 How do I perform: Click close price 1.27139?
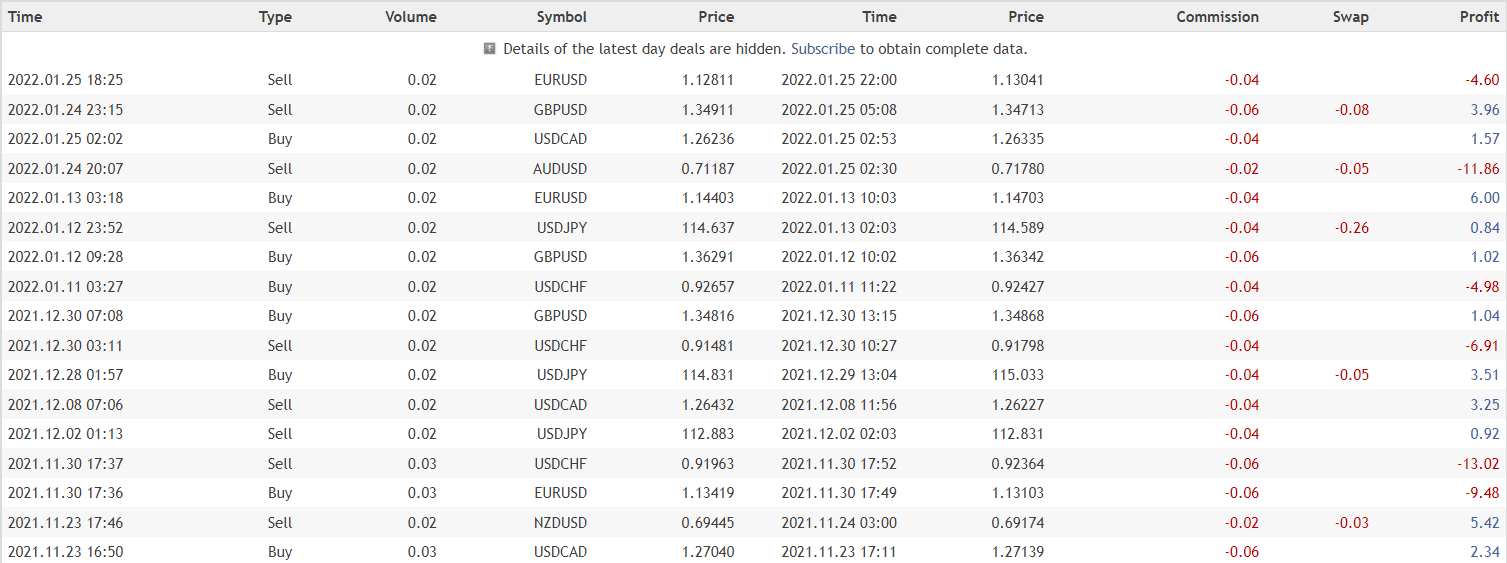coord(1018,552)
